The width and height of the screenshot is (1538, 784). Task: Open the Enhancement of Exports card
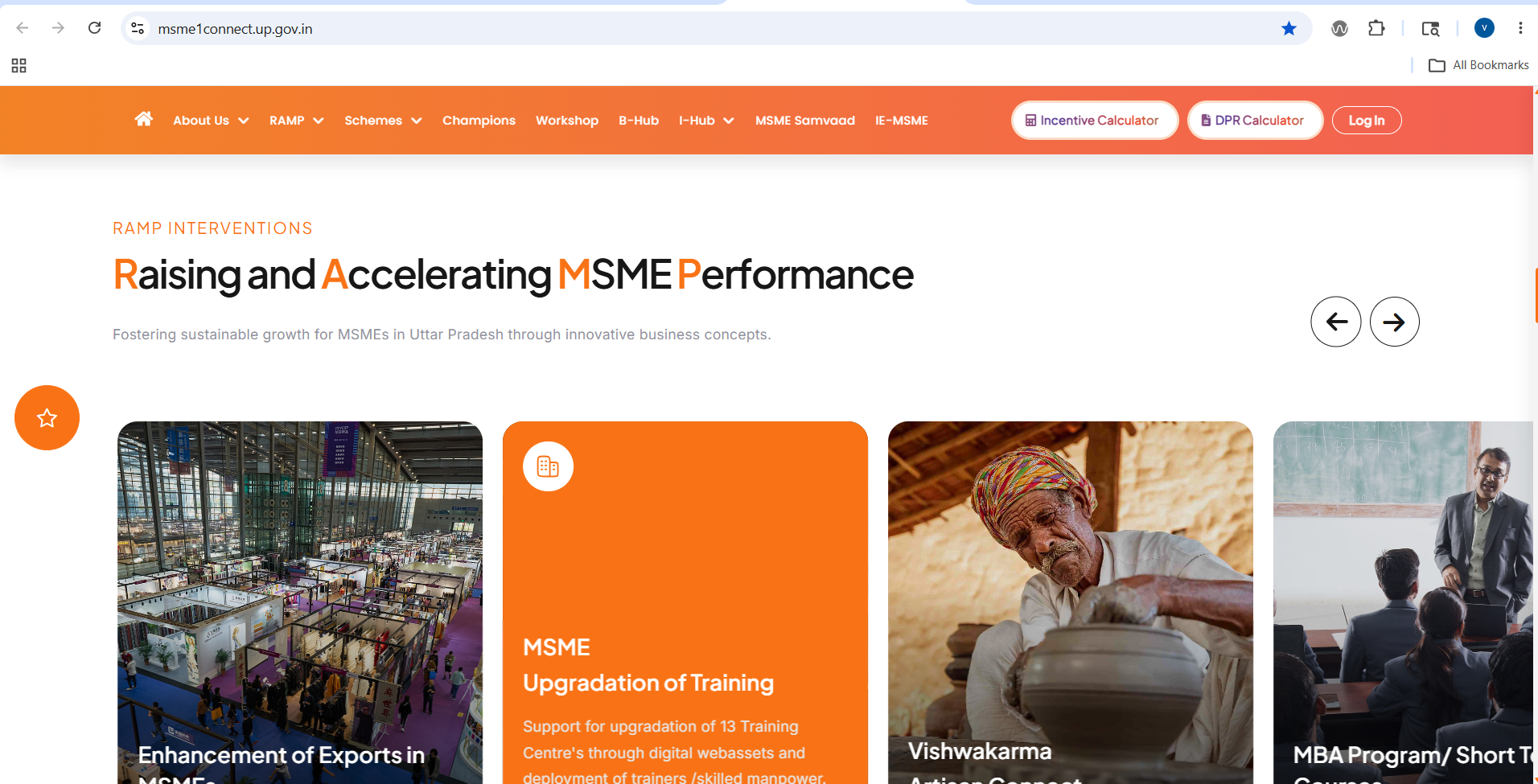(300, 602)
